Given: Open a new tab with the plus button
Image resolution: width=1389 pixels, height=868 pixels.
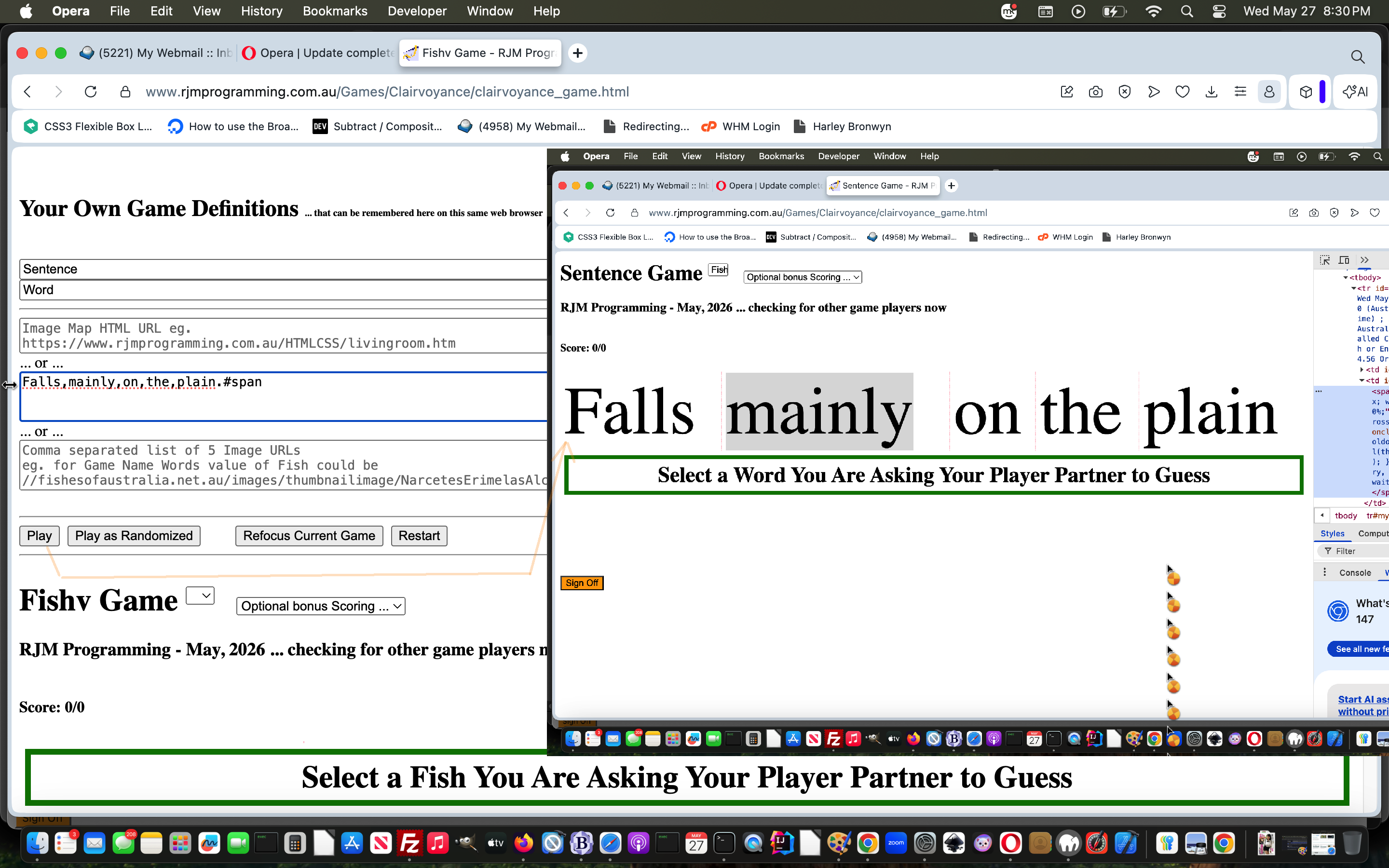Looking at the screenshot, I should click(x=577, y=53).
